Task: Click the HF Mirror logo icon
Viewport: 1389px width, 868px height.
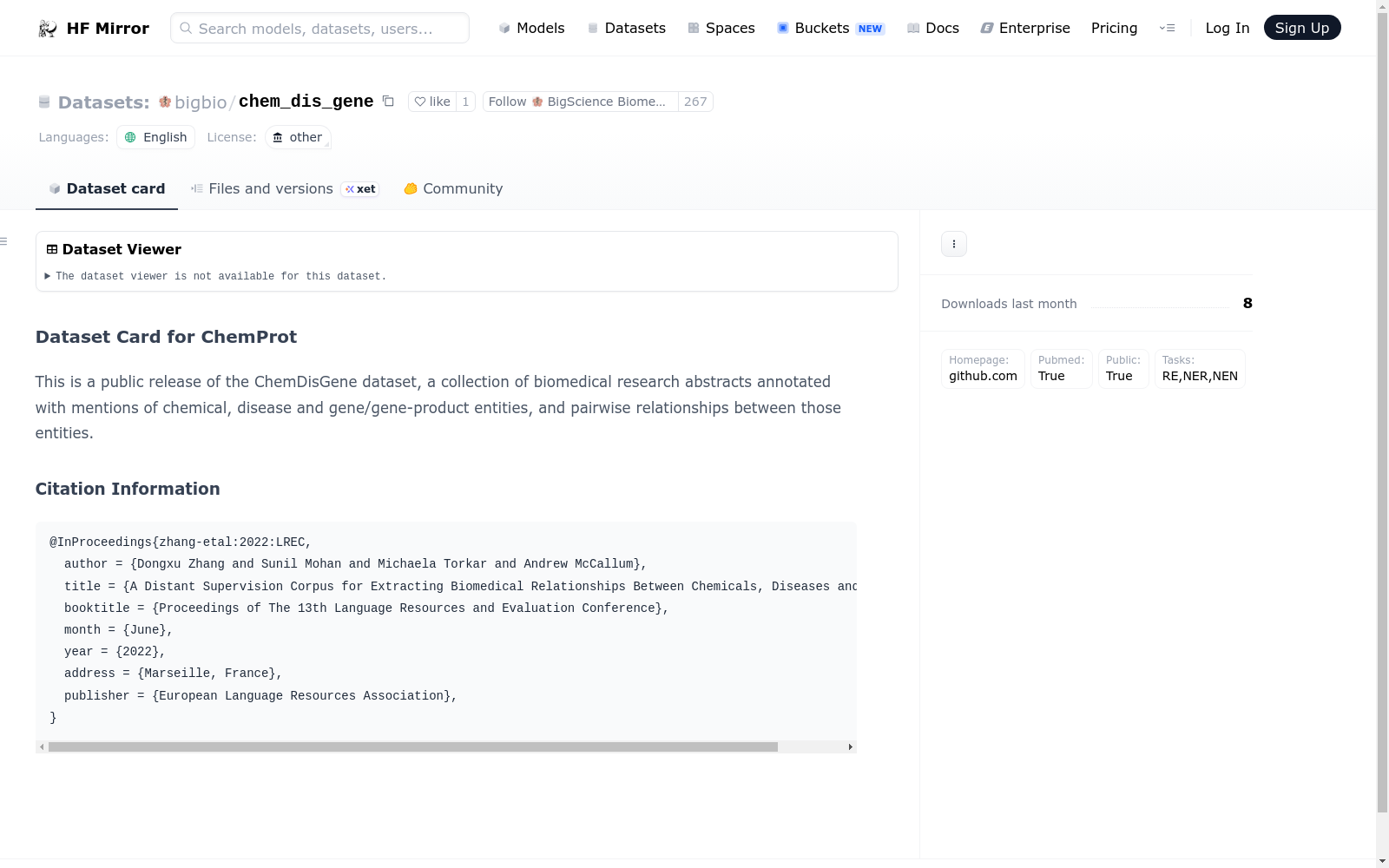Action: pyautogui.click(x=48, y=29)
